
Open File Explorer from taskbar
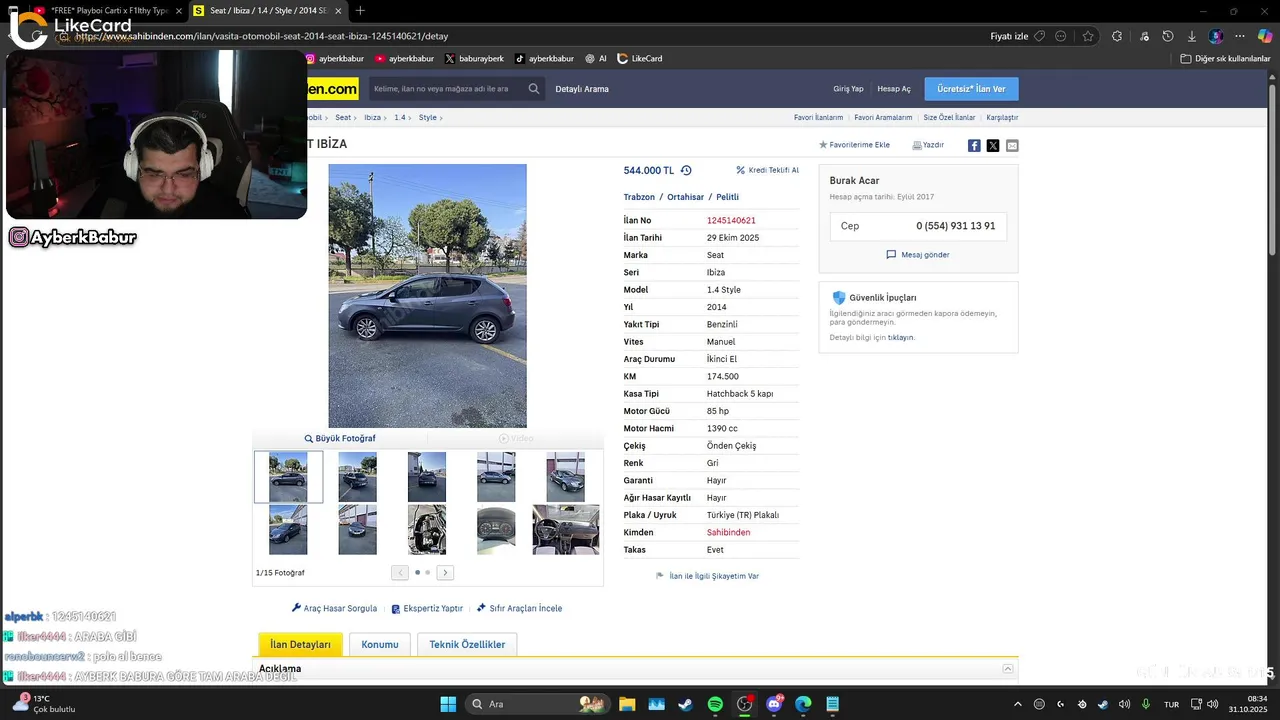click(627, 704)
